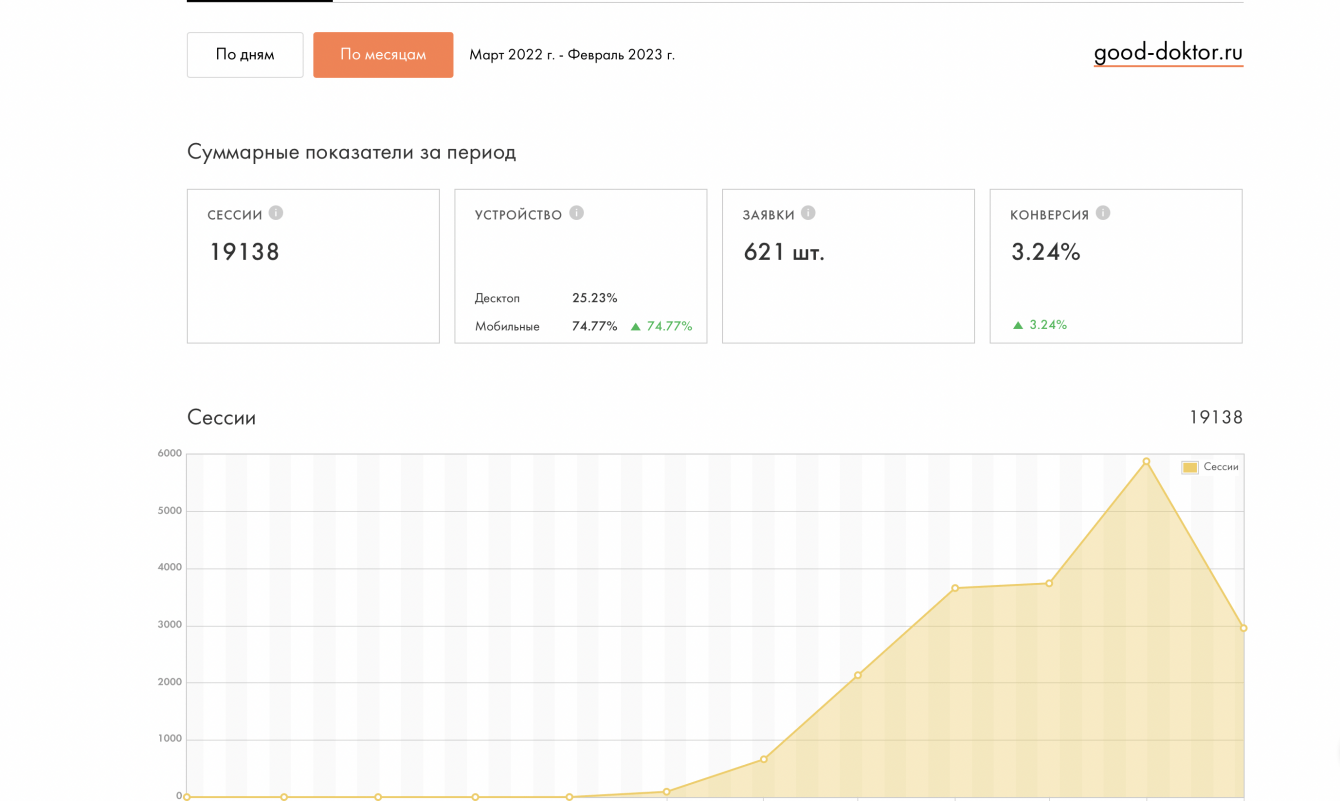Click the 6000 y-axis label

pyautogui.click(x=170, y=454)
